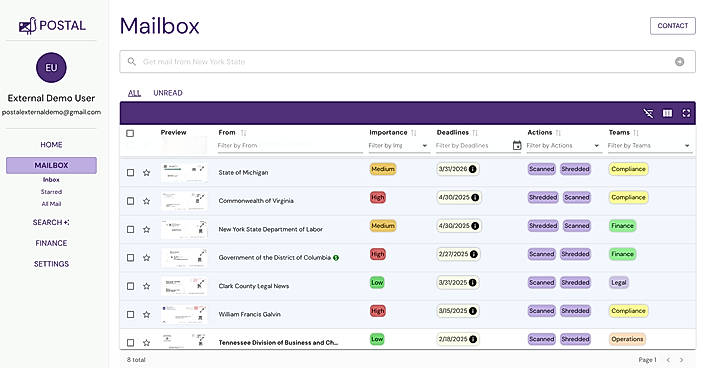Open MAILBOX in the sidebar
The width and height of the screenshot is (703, 368).
click(x=51, y=165)
